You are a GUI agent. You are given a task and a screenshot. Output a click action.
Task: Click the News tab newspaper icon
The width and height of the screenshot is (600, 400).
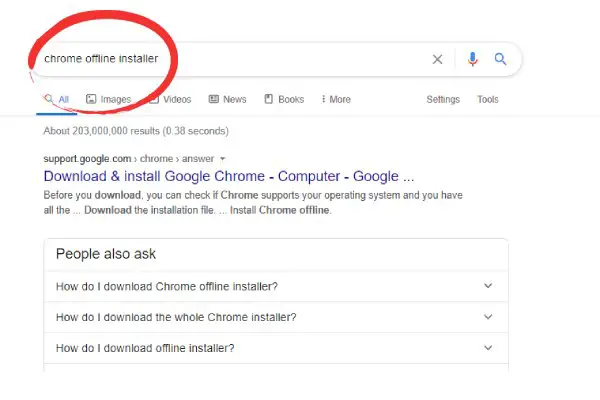[214, 99]
